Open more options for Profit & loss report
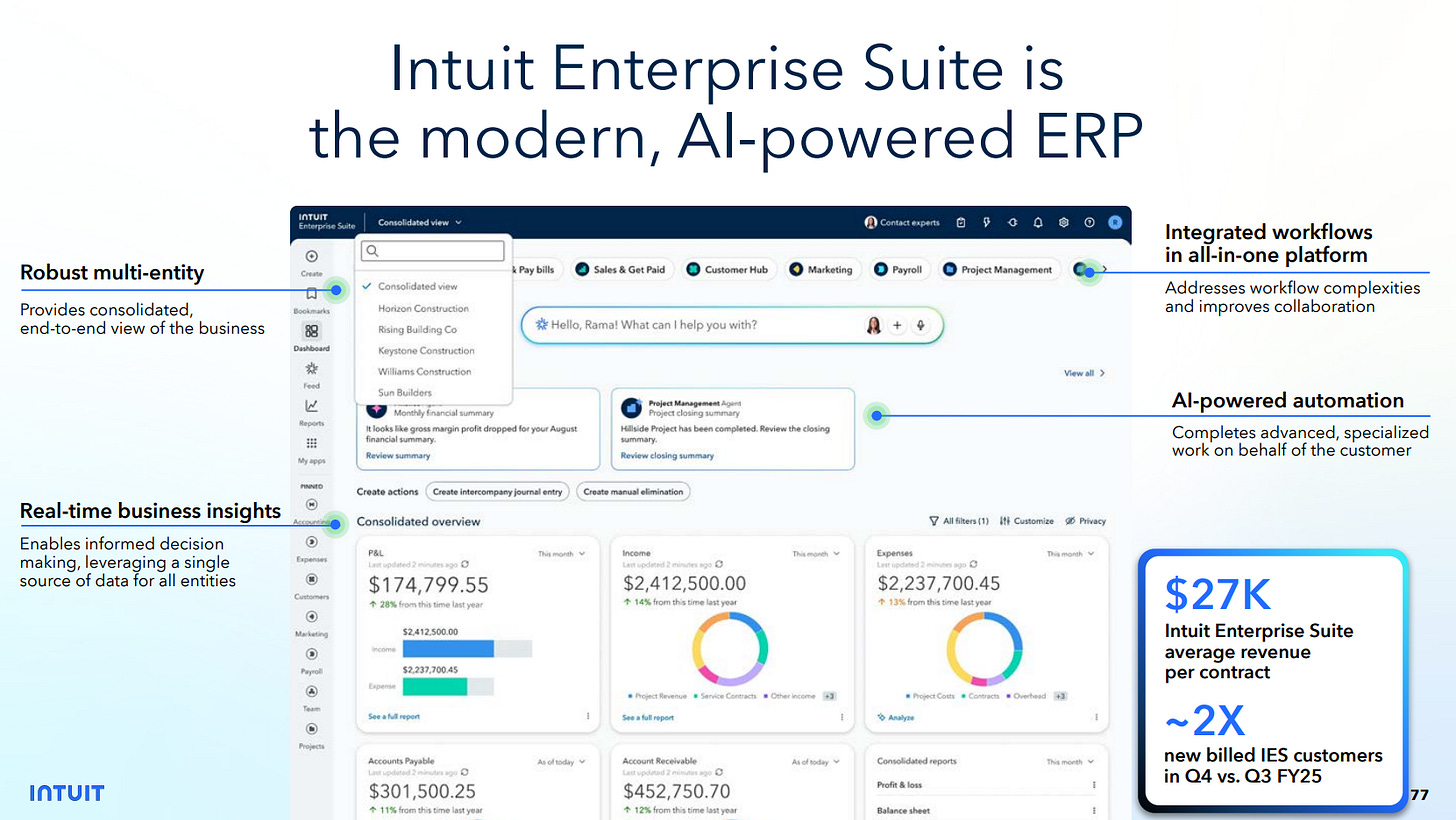The image size is (1456, 820). click(1096, 785)
